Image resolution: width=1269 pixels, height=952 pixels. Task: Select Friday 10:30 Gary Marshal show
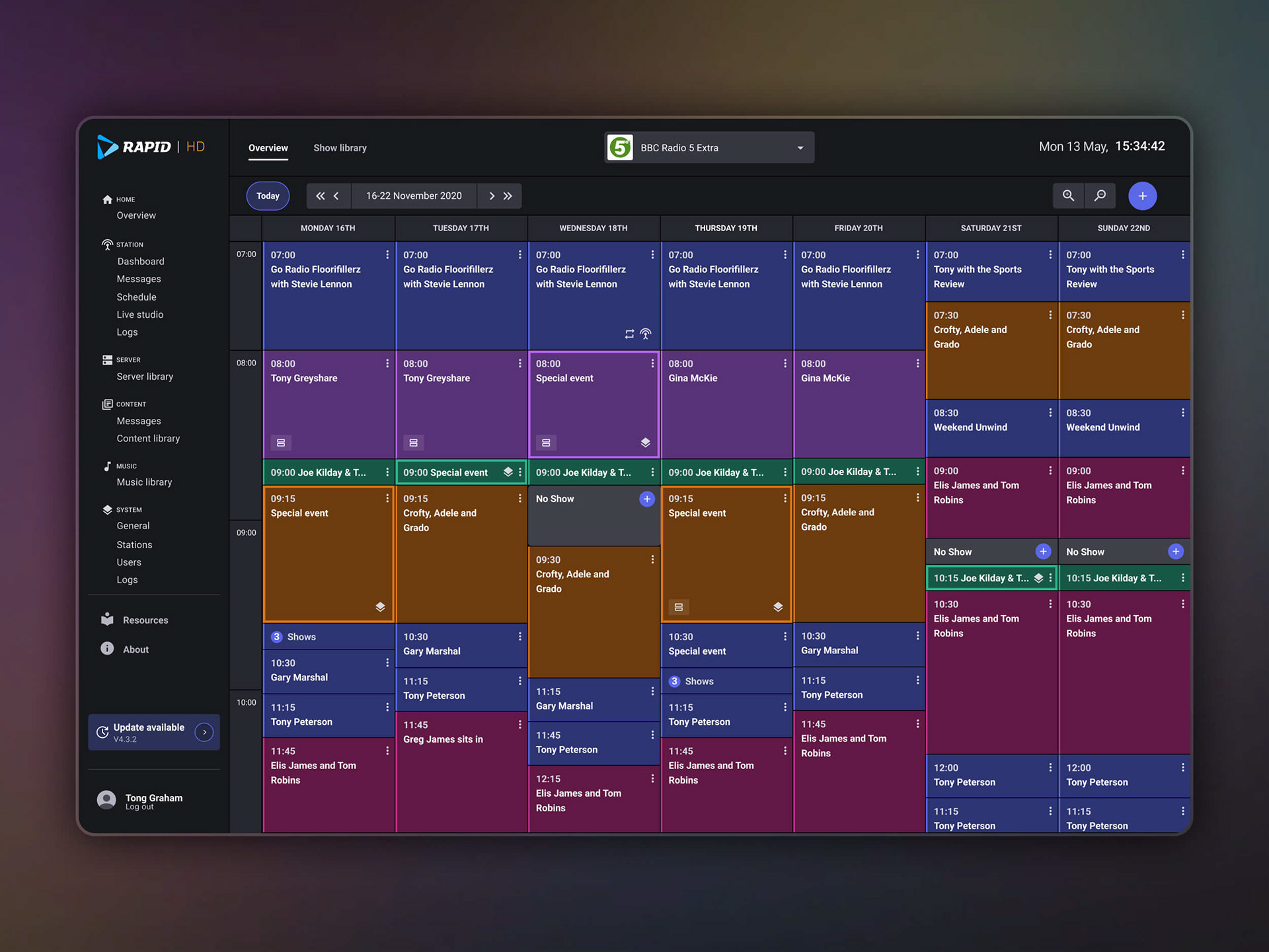pos(859,644)
